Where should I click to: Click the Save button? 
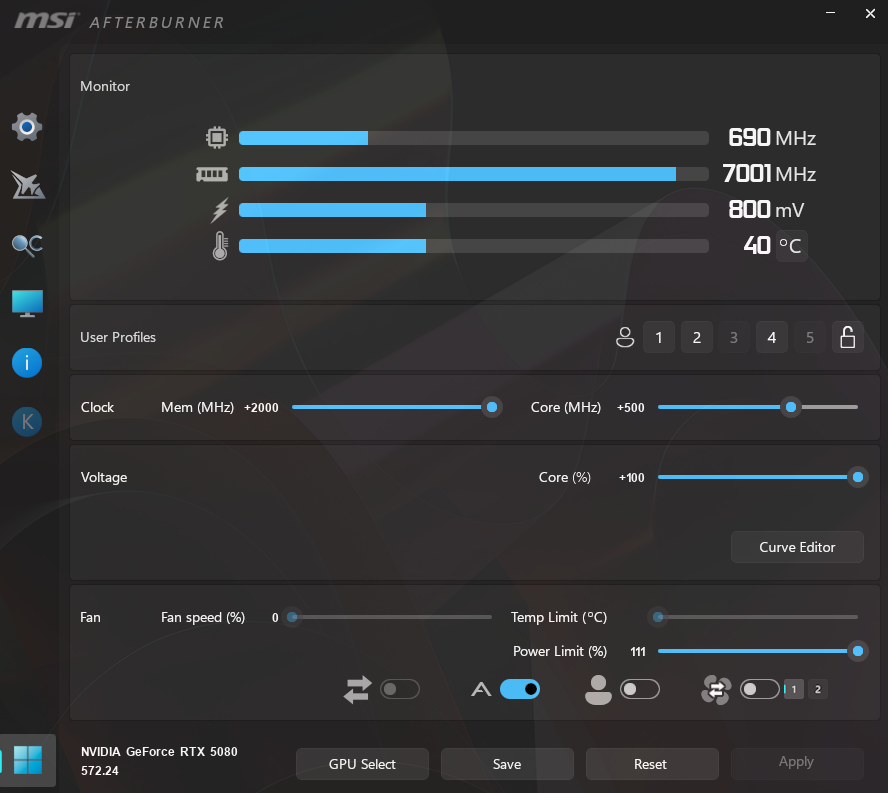click(507, 764)
